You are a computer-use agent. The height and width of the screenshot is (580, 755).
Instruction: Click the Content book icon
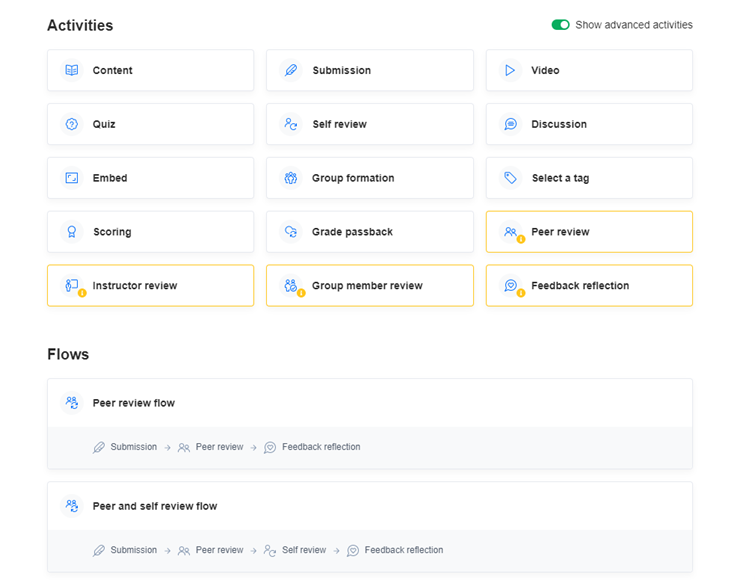click(72, 70)
